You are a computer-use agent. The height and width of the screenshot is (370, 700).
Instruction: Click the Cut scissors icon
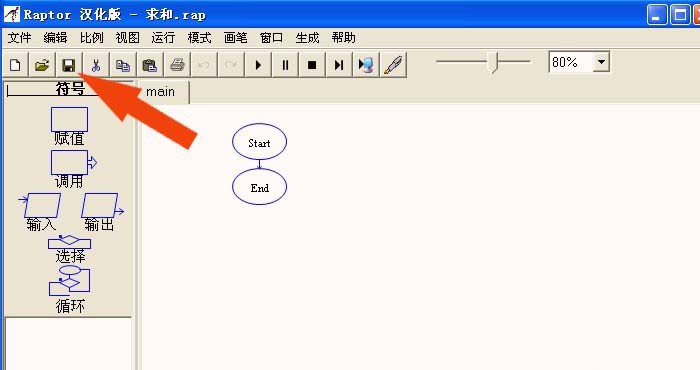click(x=96, y=65)
